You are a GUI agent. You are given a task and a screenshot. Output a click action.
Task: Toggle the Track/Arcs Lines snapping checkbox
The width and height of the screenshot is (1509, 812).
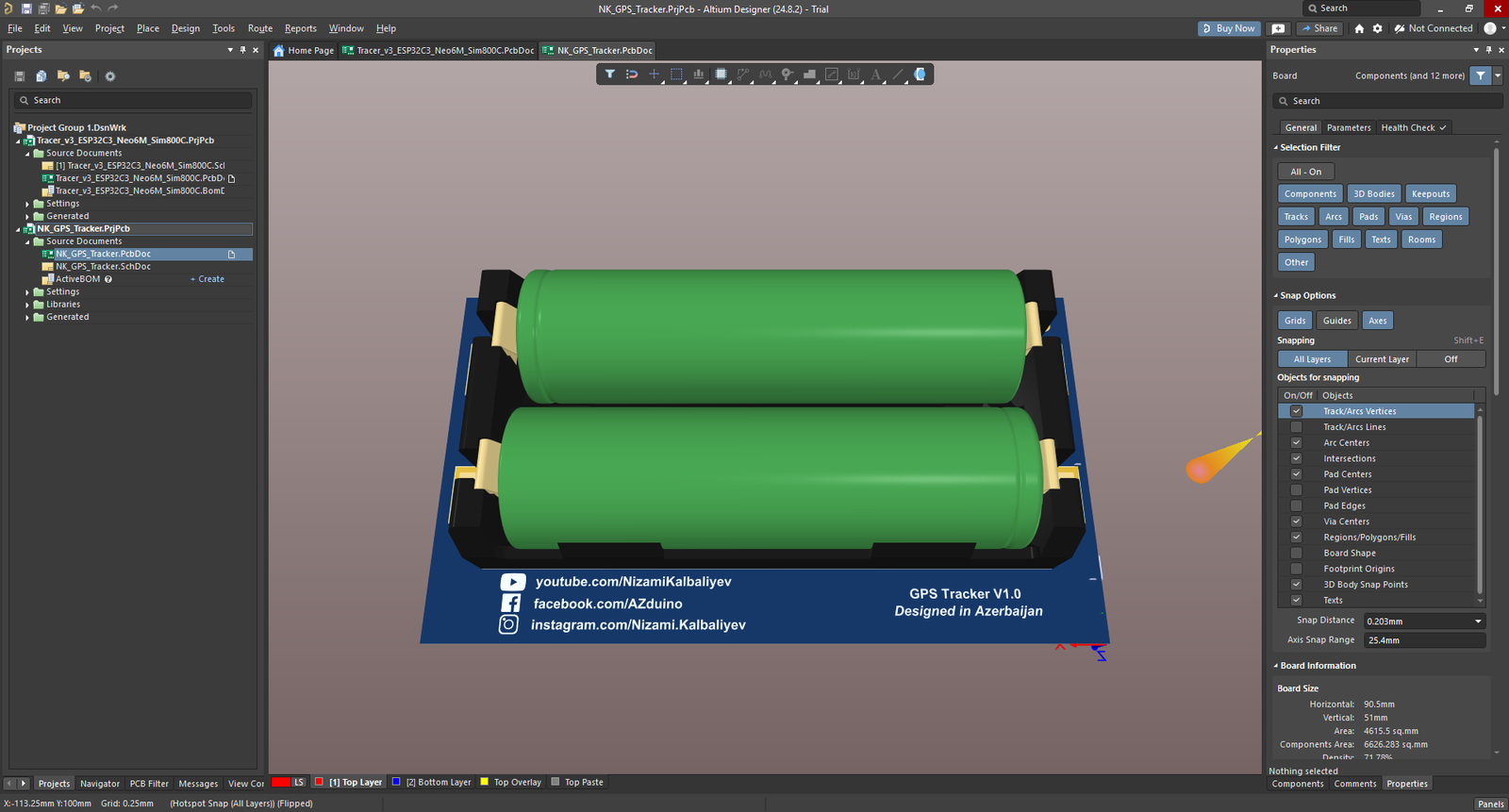pyautogui.click(x=1296, y=427)
